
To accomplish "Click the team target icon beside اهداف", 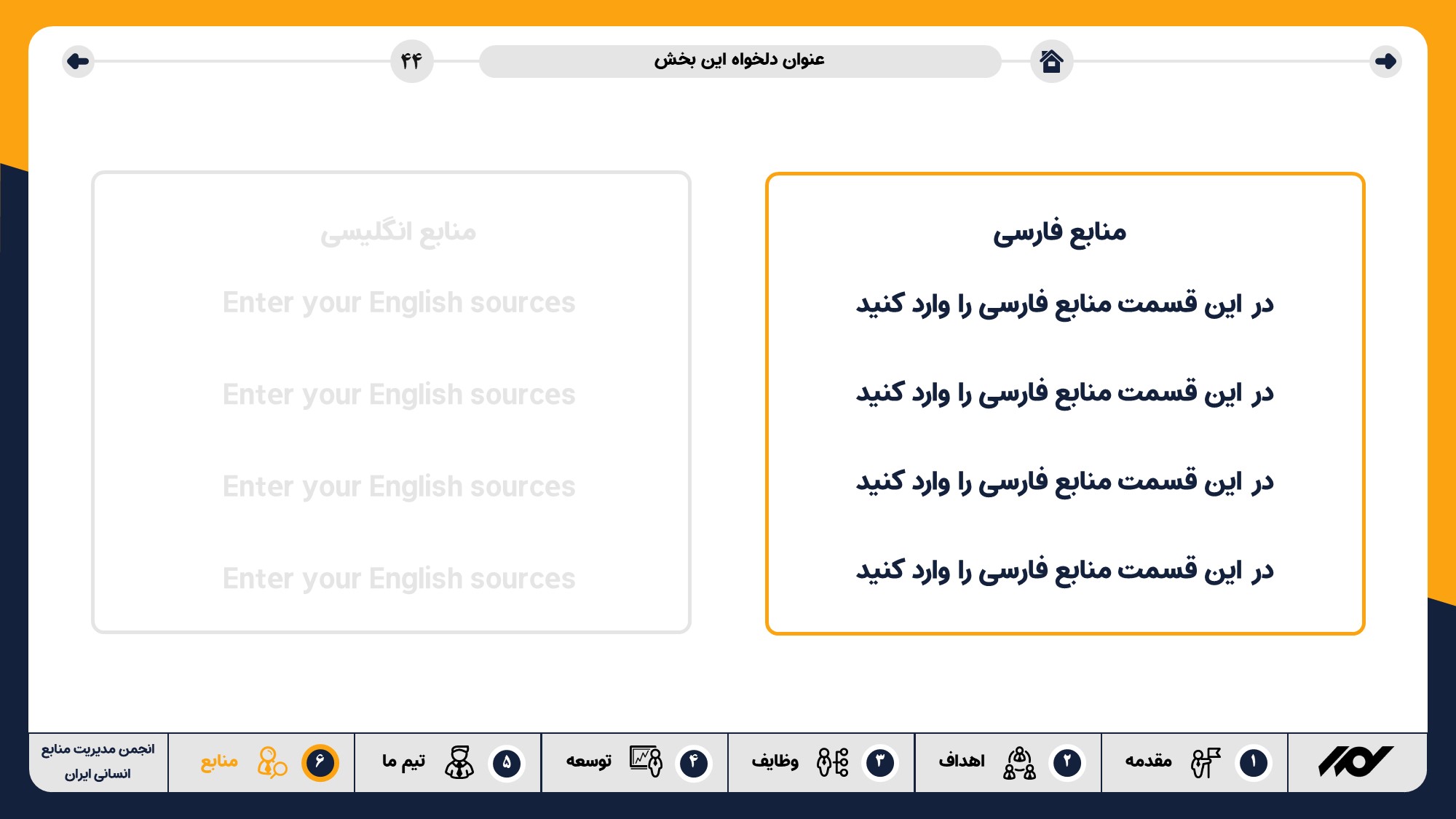I will point(1019,762).
